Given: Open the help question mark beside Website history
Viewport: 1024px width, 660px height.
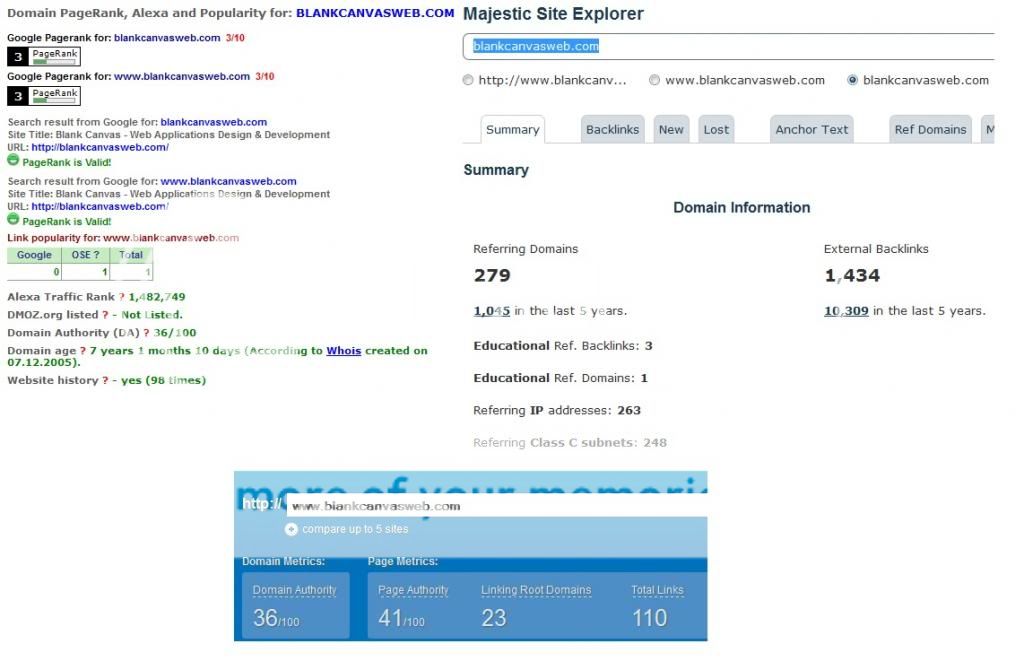Looking at the screenshot, I should [105, 380].
